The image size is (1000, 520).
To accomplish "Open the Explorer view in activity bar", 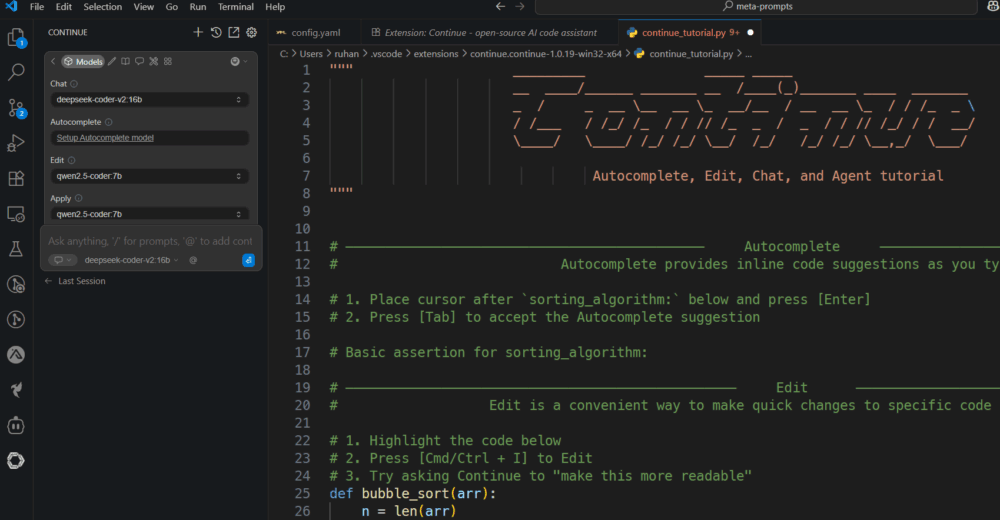I will click(16, 38).
